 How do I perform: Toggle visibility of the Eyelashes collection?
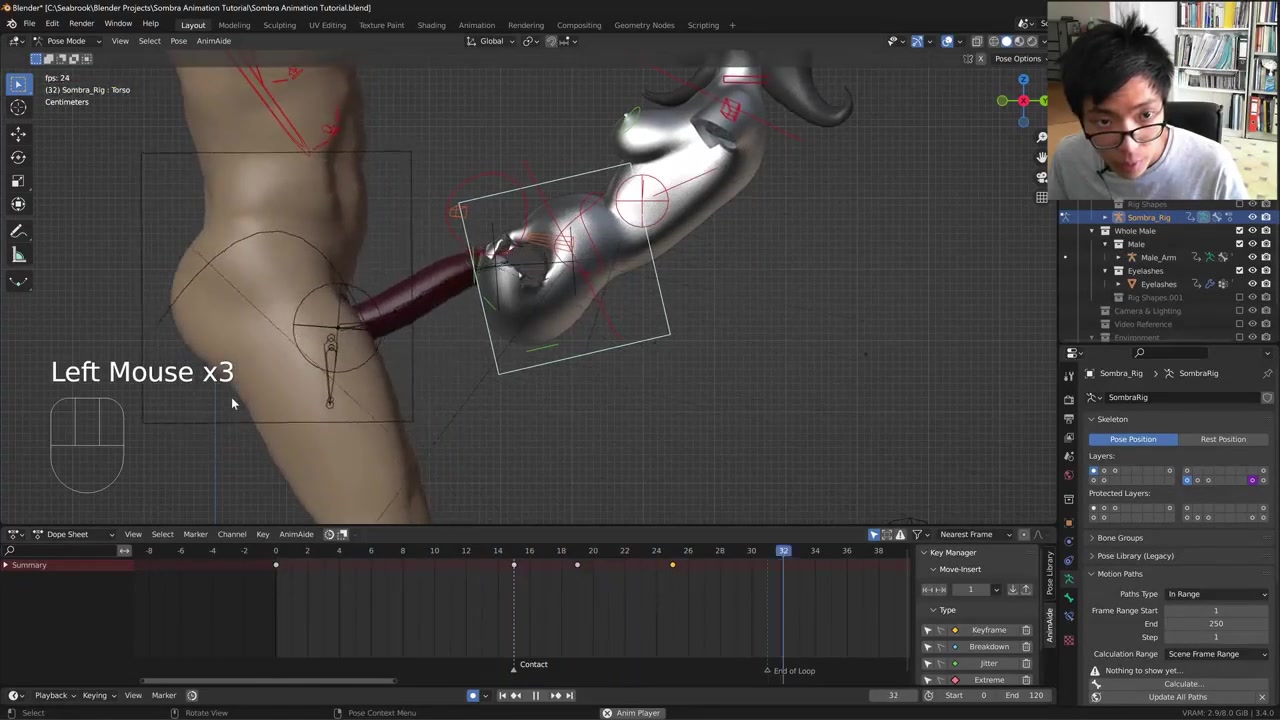(1252, 271)
